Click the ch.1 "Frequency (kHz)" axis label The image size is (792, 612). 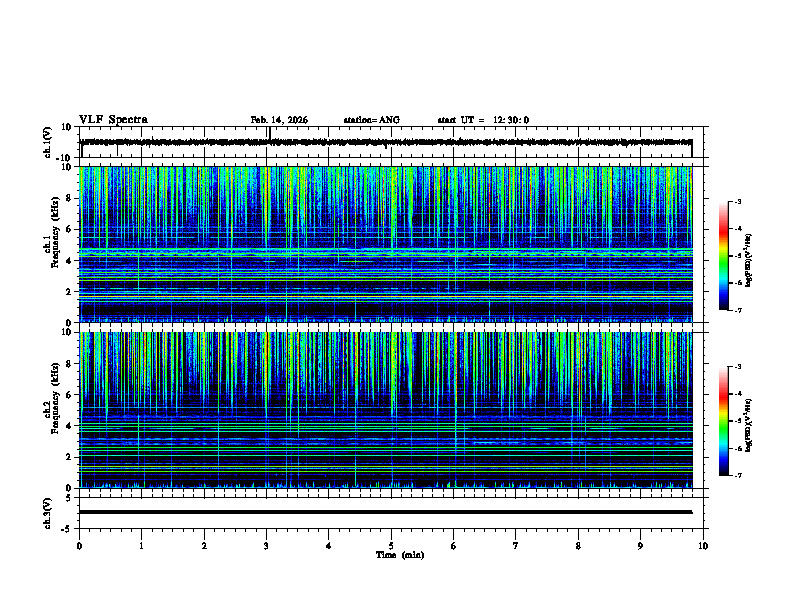[x=55, y=233]
